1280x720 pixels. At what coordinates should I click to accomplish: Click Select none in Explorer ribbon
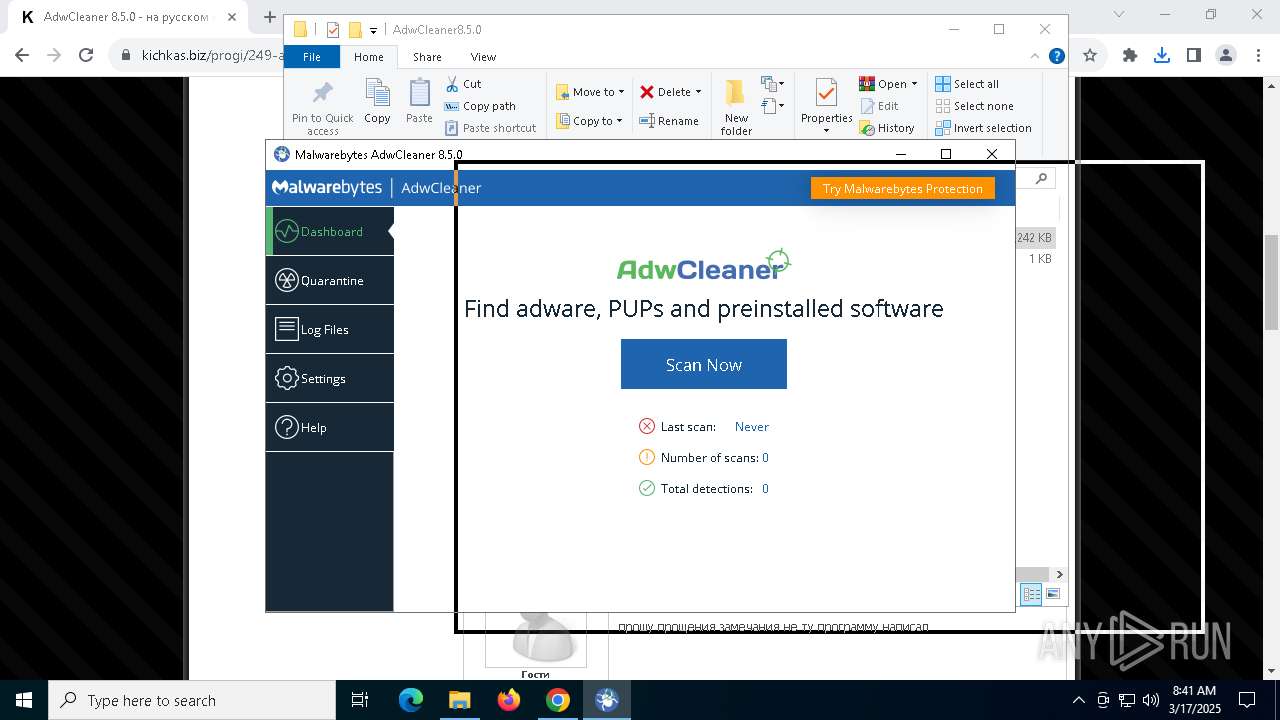point(974,106)
